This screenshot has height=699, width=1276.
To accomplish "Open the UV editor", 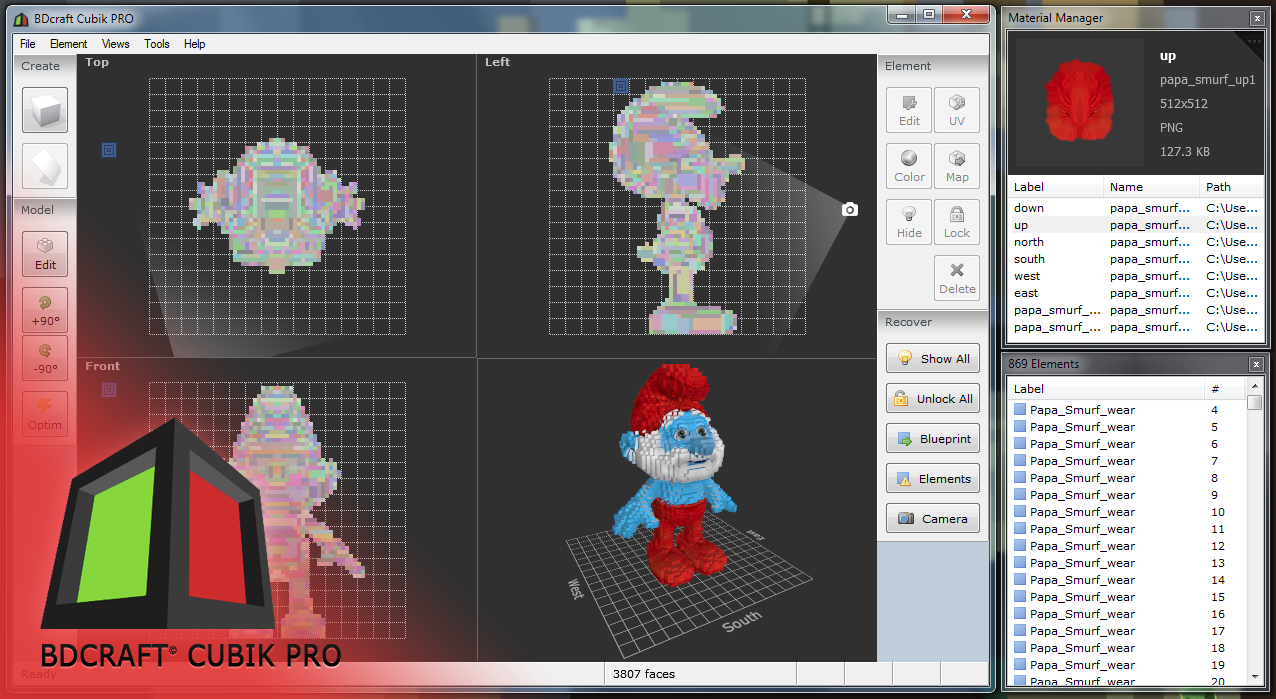I will tap(957, 110).
